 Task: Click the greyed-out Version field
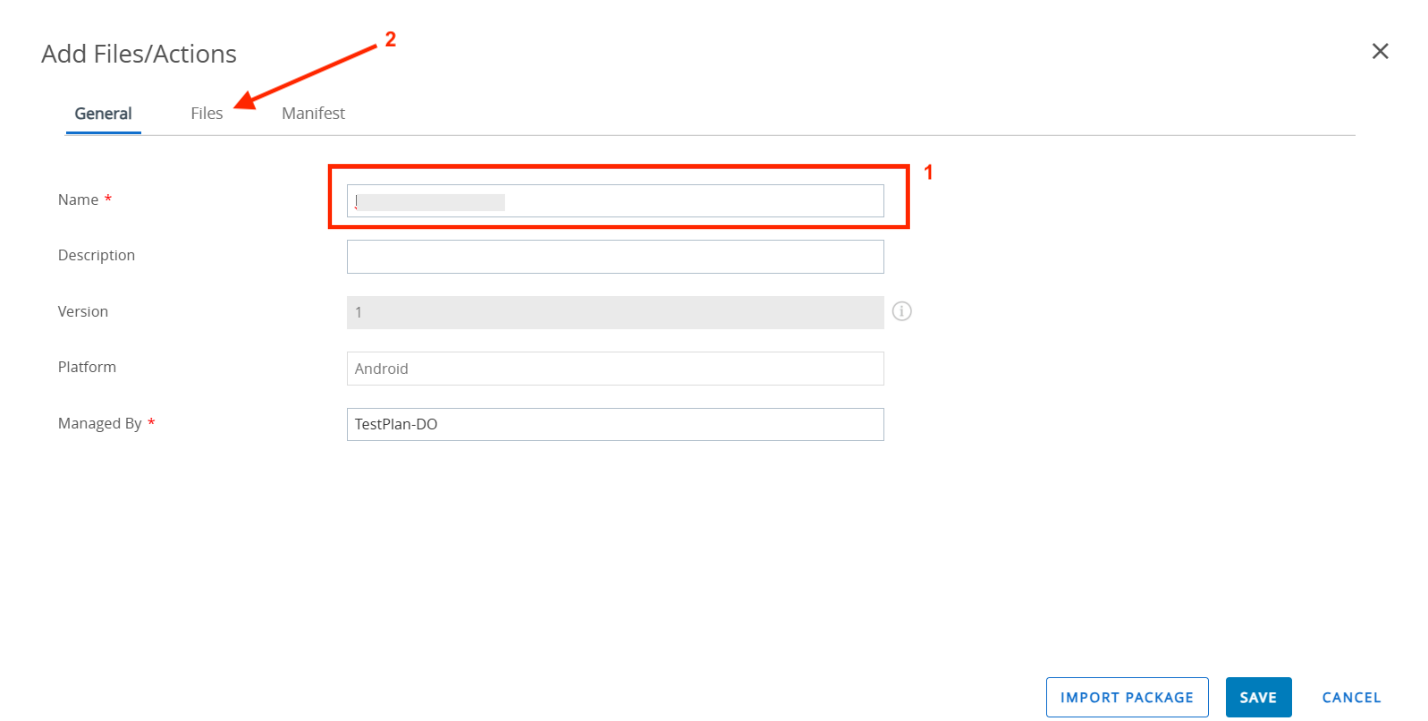pos(615,312)
